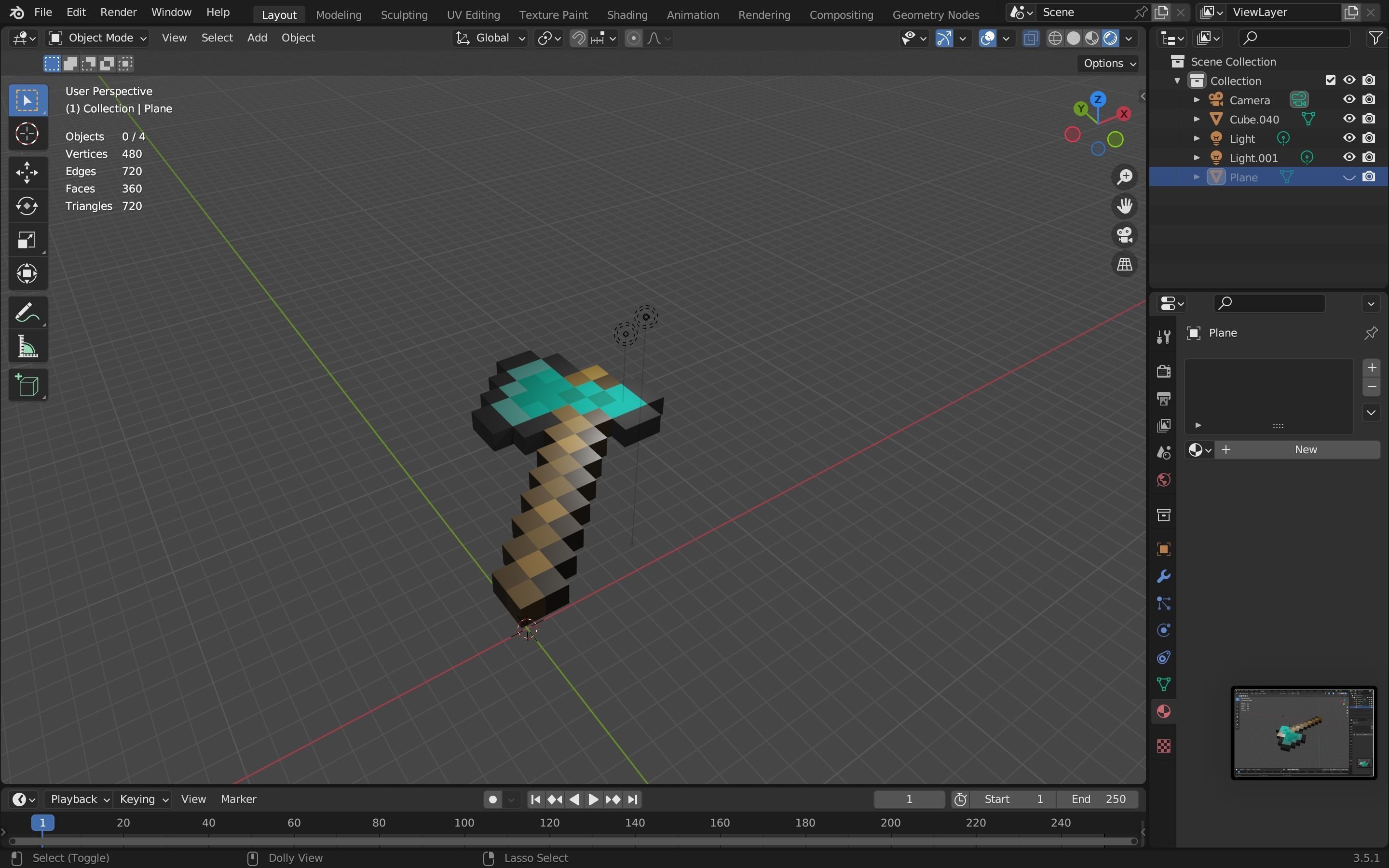Open the Global orientation dropdown
Viewport: 1389px width, 868px height.
(x=490, y=38)
